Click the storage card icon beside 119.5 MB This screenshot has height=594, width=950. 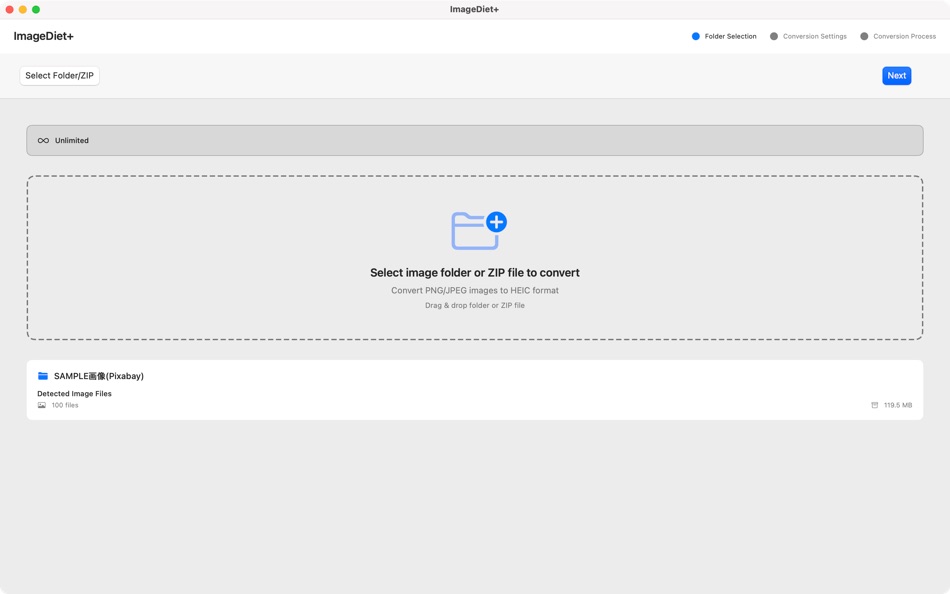pyautogui.click(x=875, y=404)
